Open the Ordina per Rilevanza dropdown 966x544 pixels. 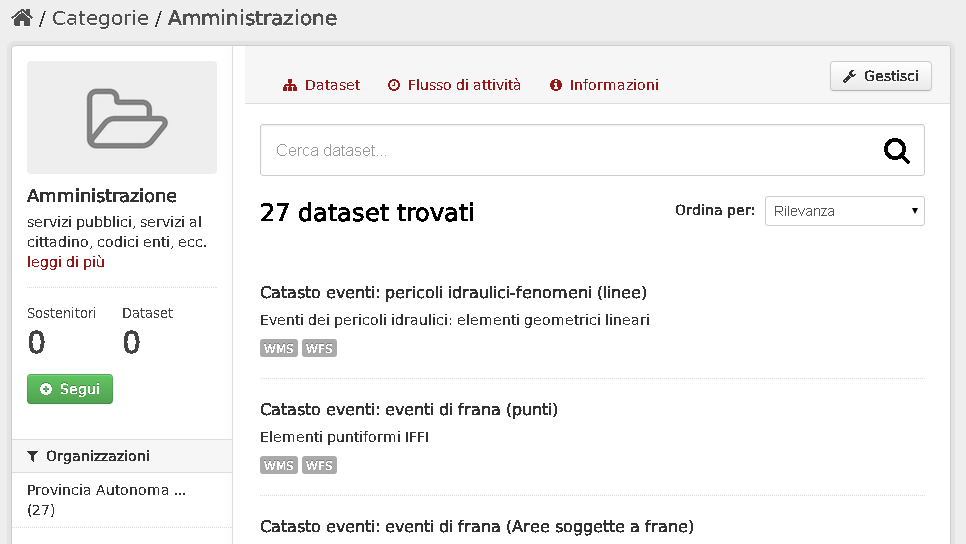[845, 211]
